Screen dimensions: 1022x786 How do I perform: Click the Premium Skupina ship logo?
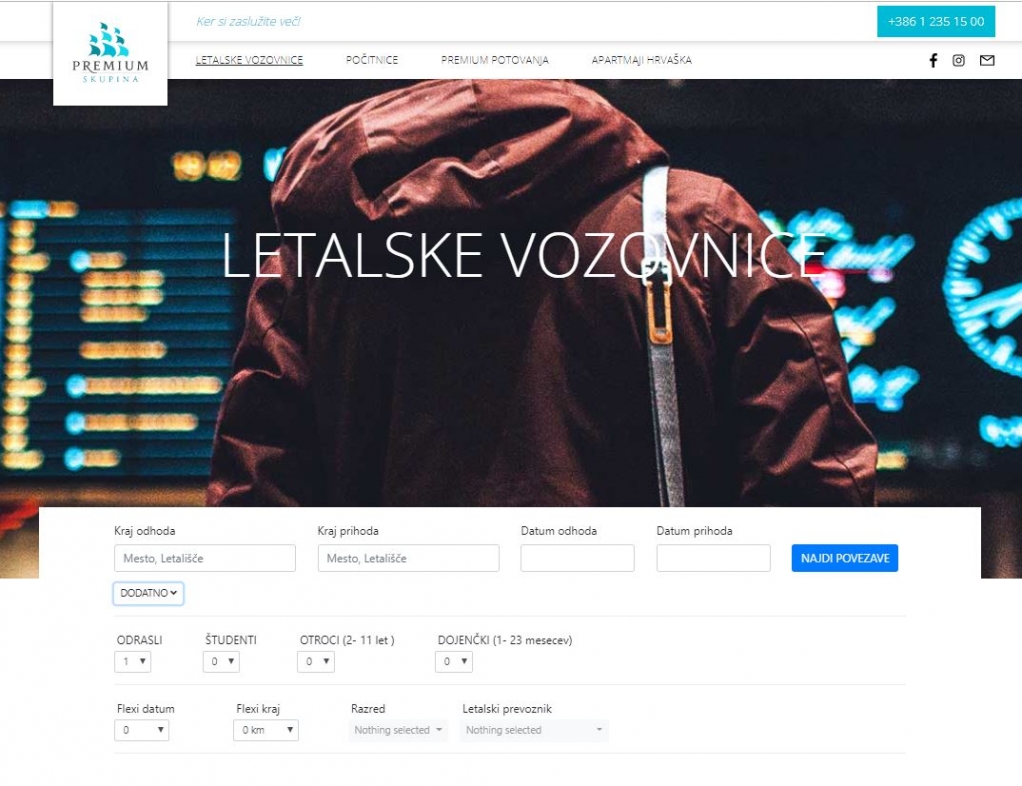110,53
